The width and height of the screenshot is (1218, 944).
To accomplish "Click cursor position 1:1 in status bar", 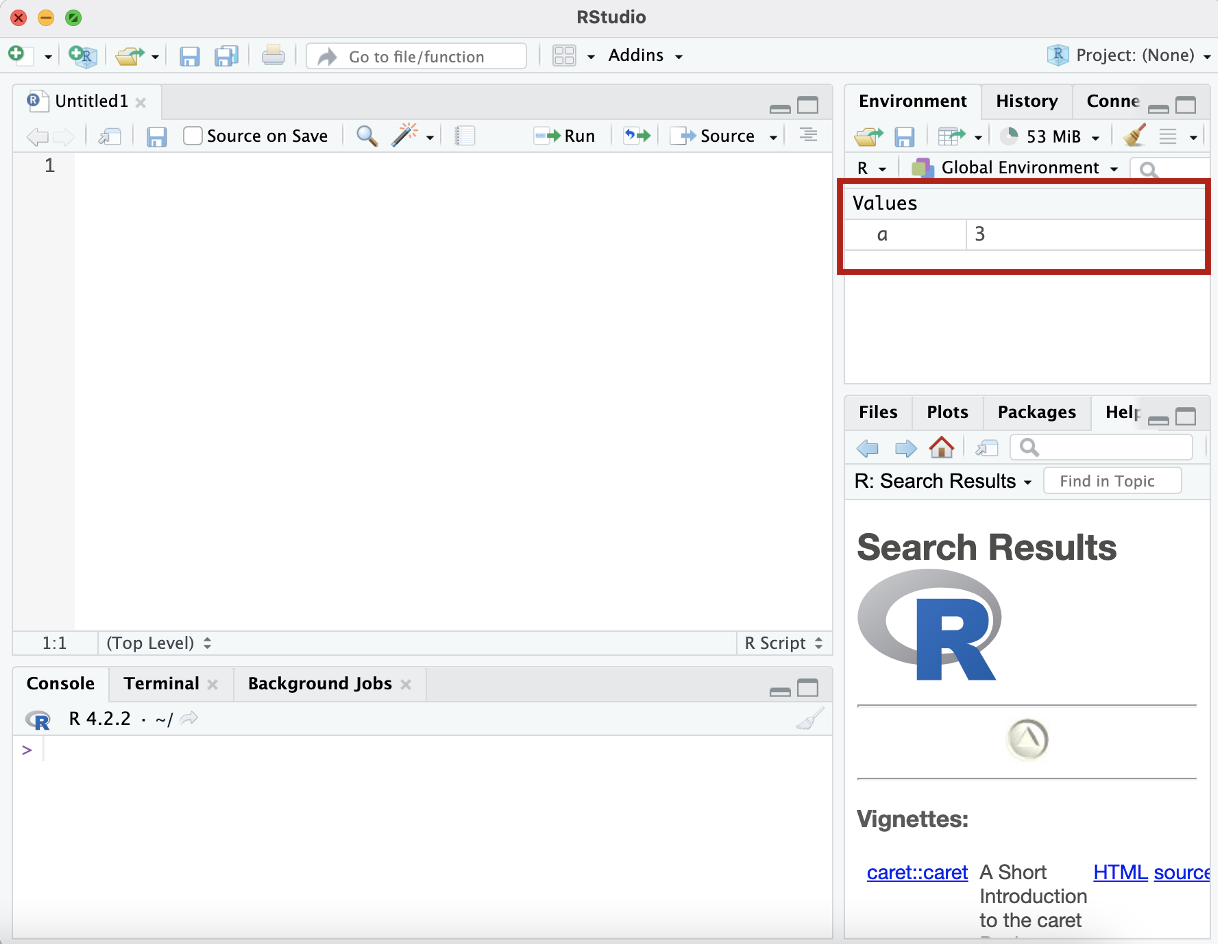I will point(54,643).
